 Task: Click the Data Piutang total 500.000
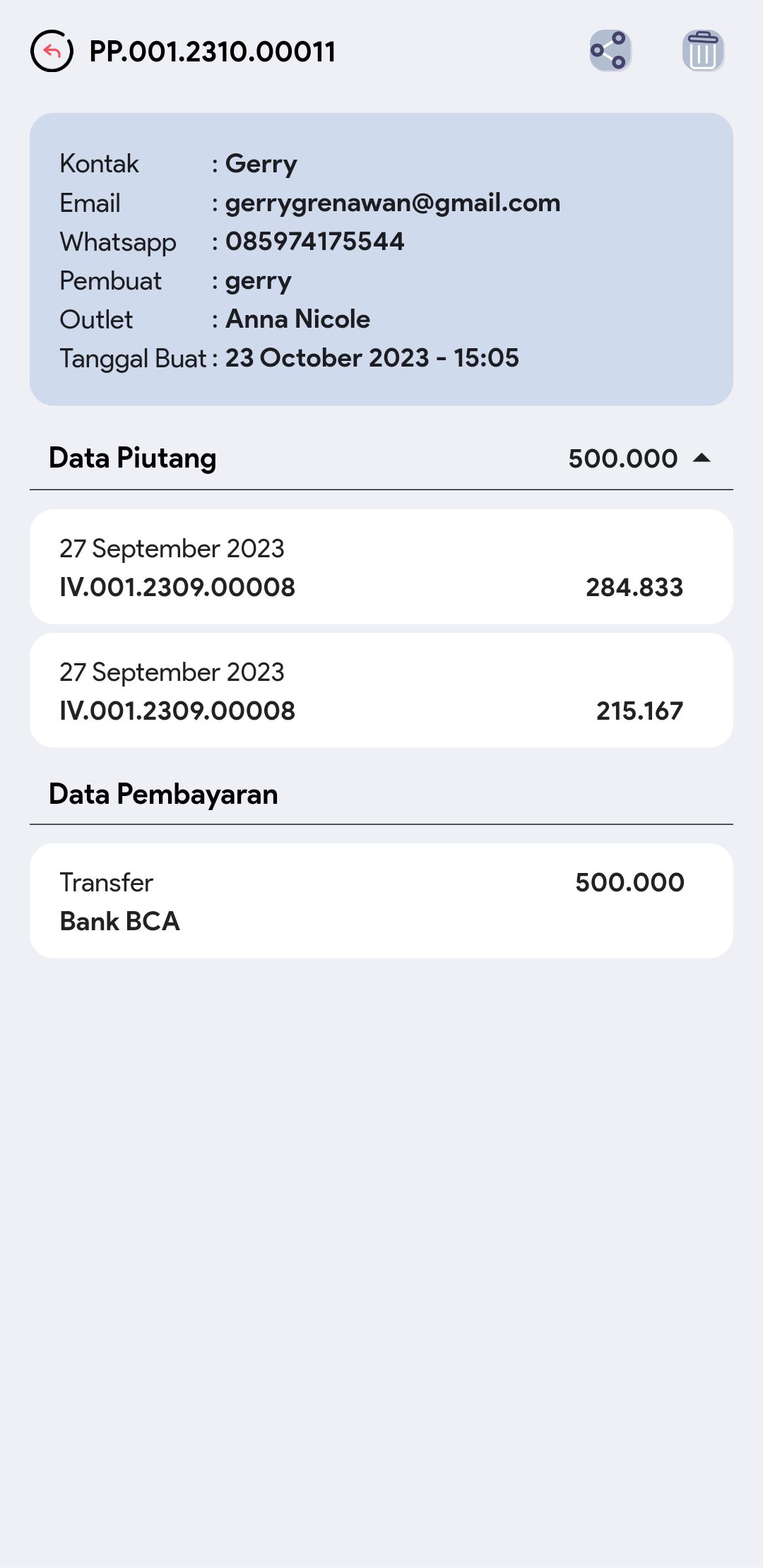coord(622,459)
